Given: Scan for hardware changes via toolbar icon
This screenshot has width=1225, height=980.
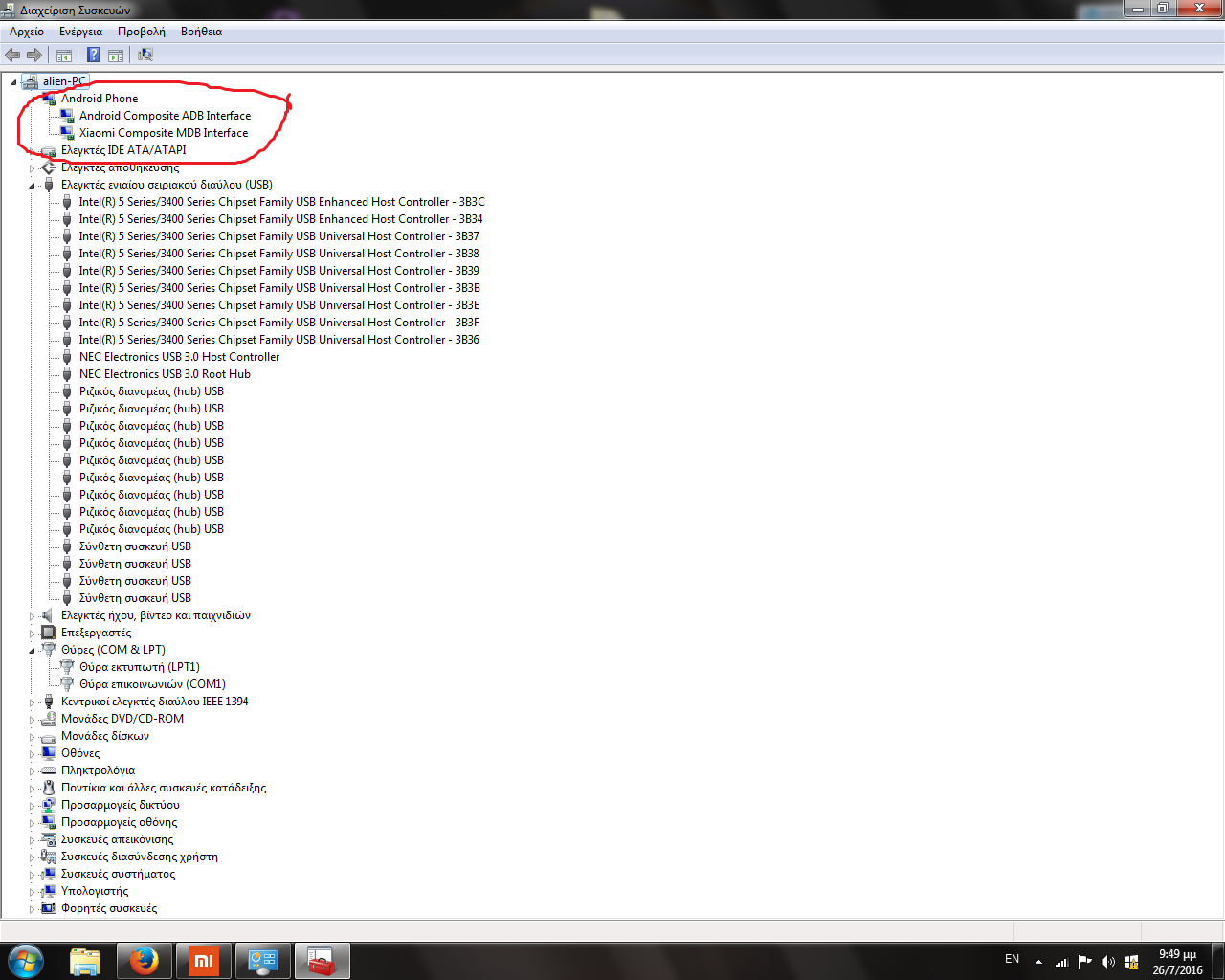Looking at the screenshot, I should pyautogui.click(x=145, y=55).
